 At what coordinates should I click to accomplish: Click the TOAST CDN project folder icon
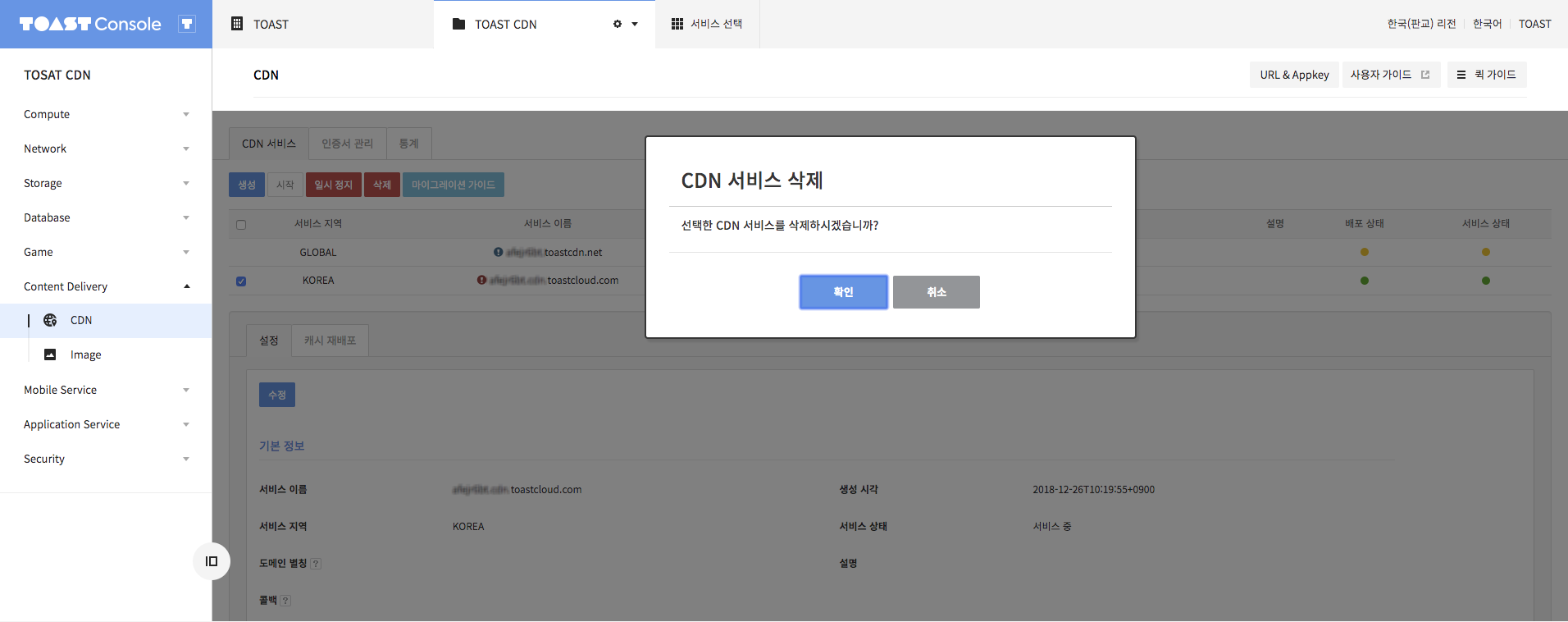[459, 24]
